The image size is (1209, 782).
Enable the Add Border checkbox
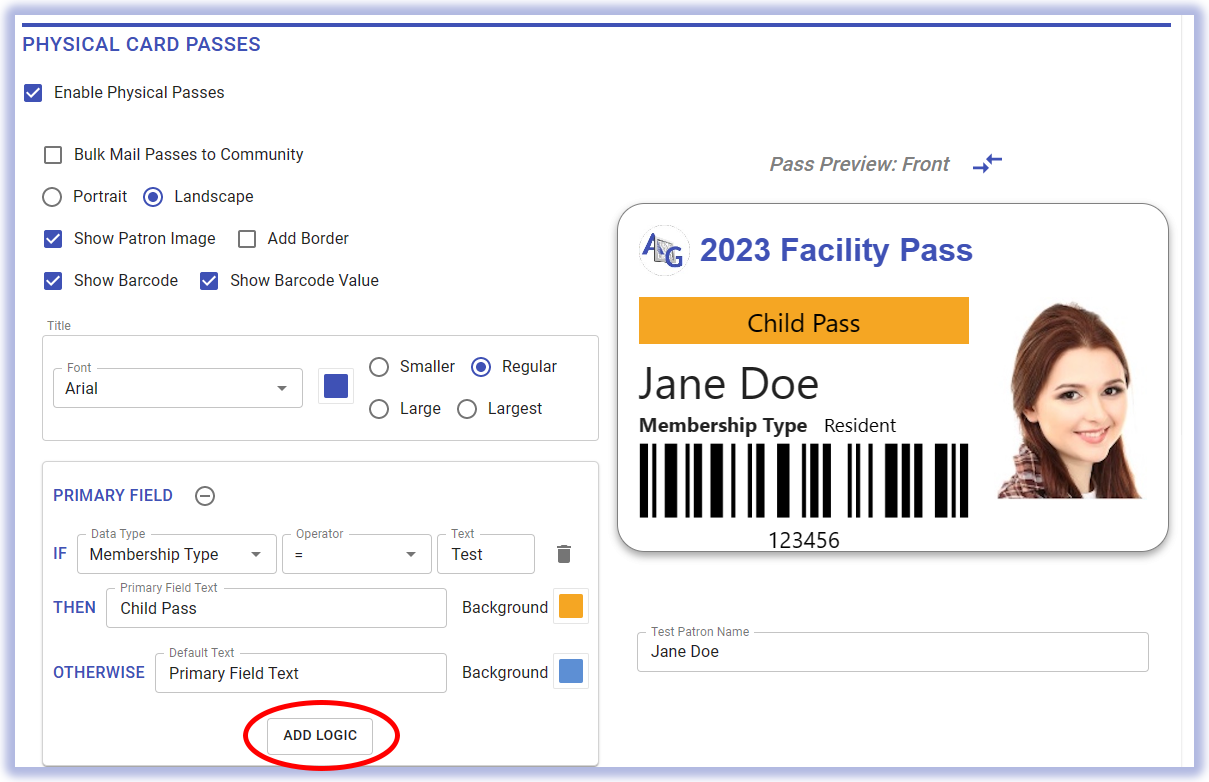[x=247, y=239]
